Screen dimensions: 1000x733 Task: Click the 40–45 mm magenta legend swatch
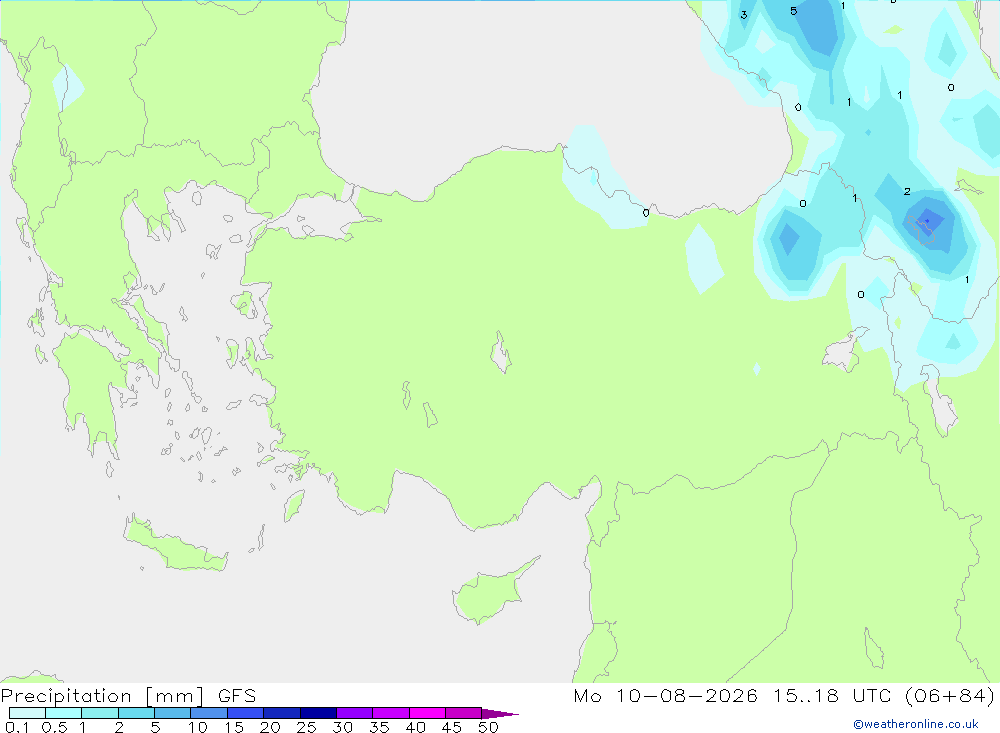pos(427,713)
